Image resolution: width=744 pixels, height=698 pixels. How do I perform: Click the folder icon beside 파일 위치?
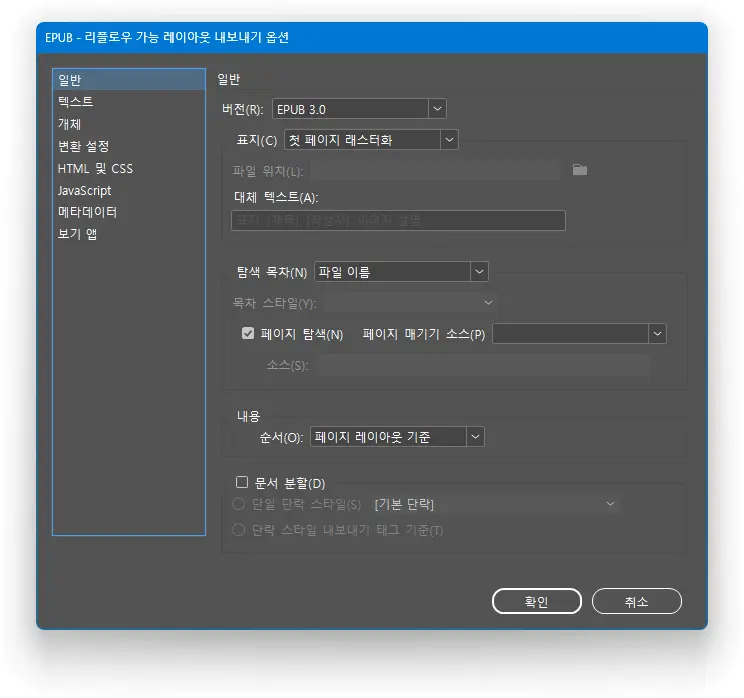[579, 170]
